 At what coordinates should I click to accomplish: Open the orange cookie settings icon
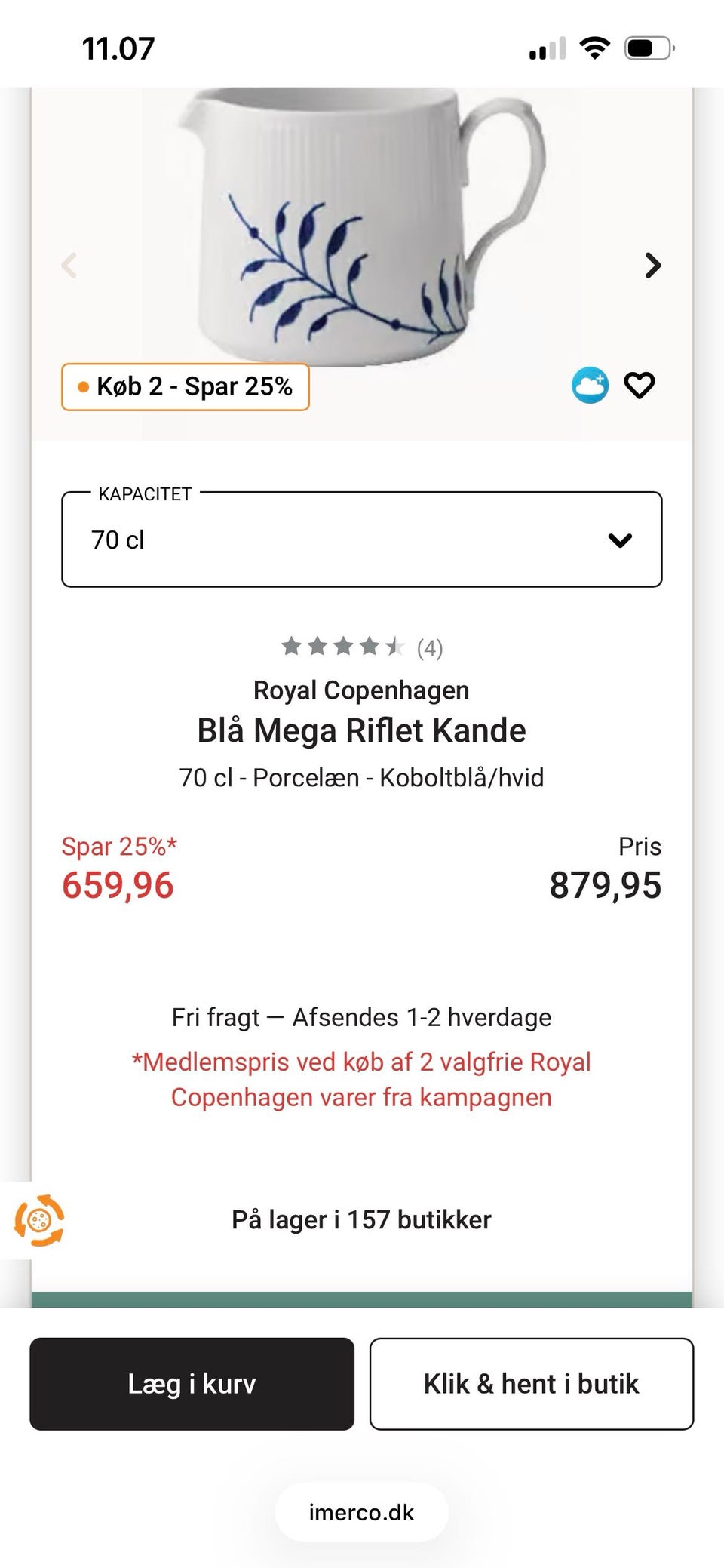point(39,1220)
